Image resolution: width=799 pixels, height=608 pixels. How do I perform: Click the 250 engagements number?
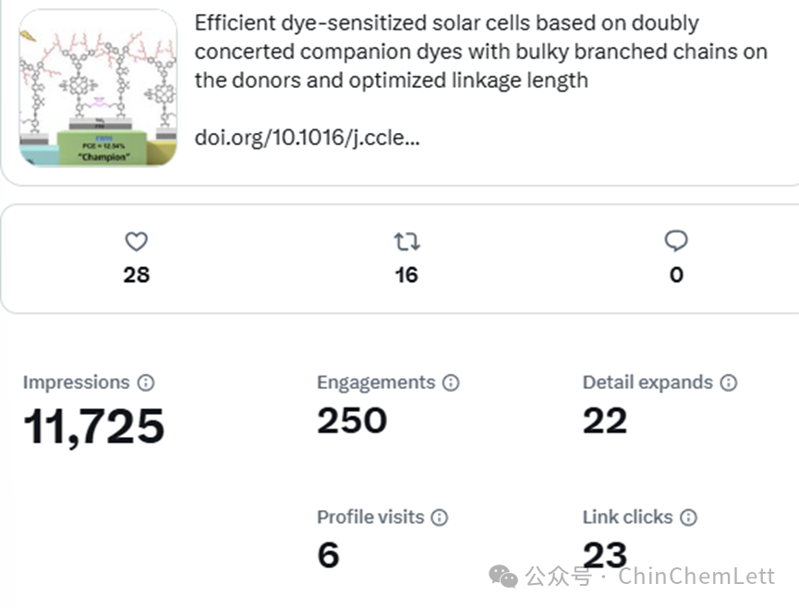[354, 421]
